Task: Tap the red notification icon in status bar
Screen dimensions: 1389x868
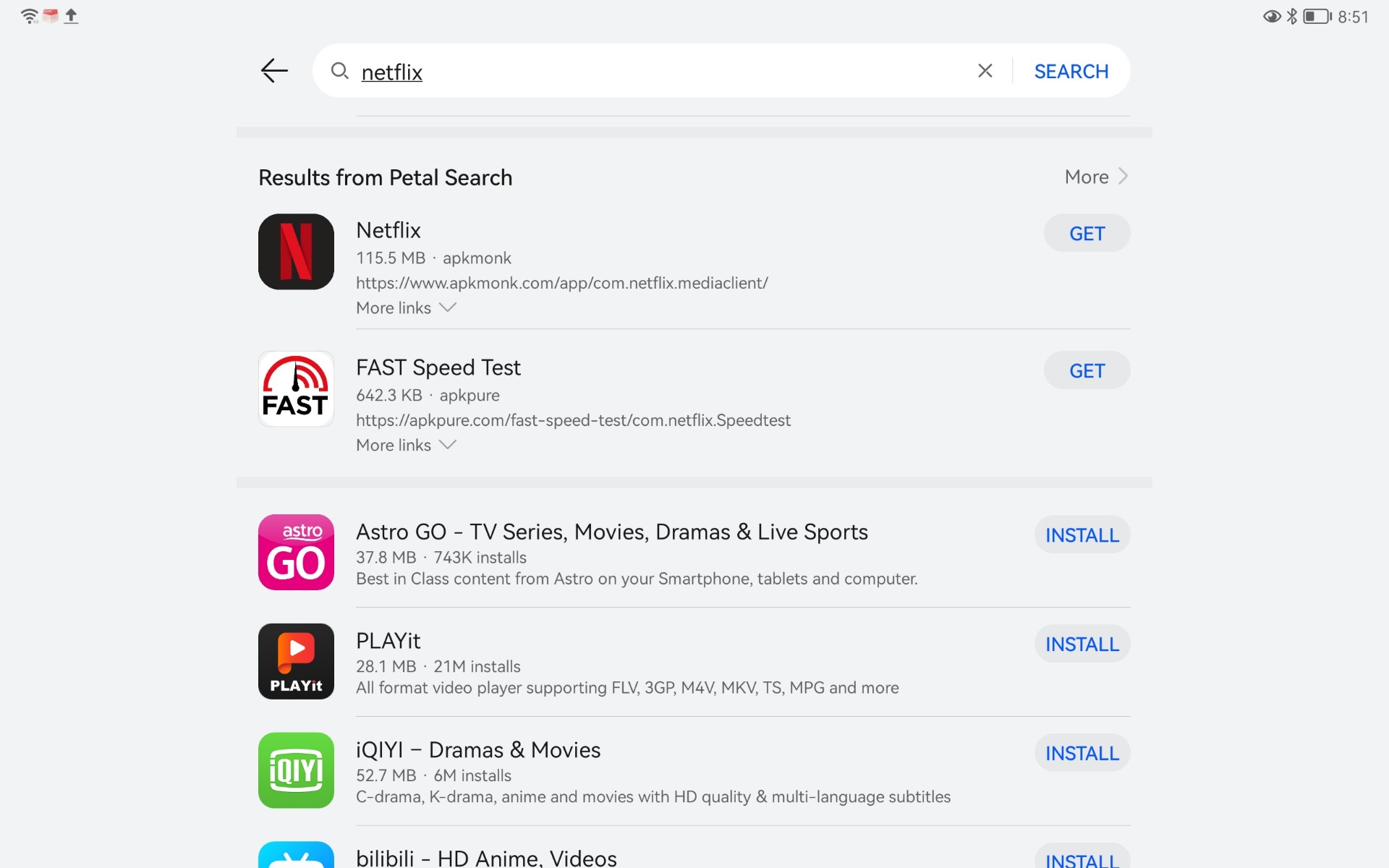Action: 50,15
